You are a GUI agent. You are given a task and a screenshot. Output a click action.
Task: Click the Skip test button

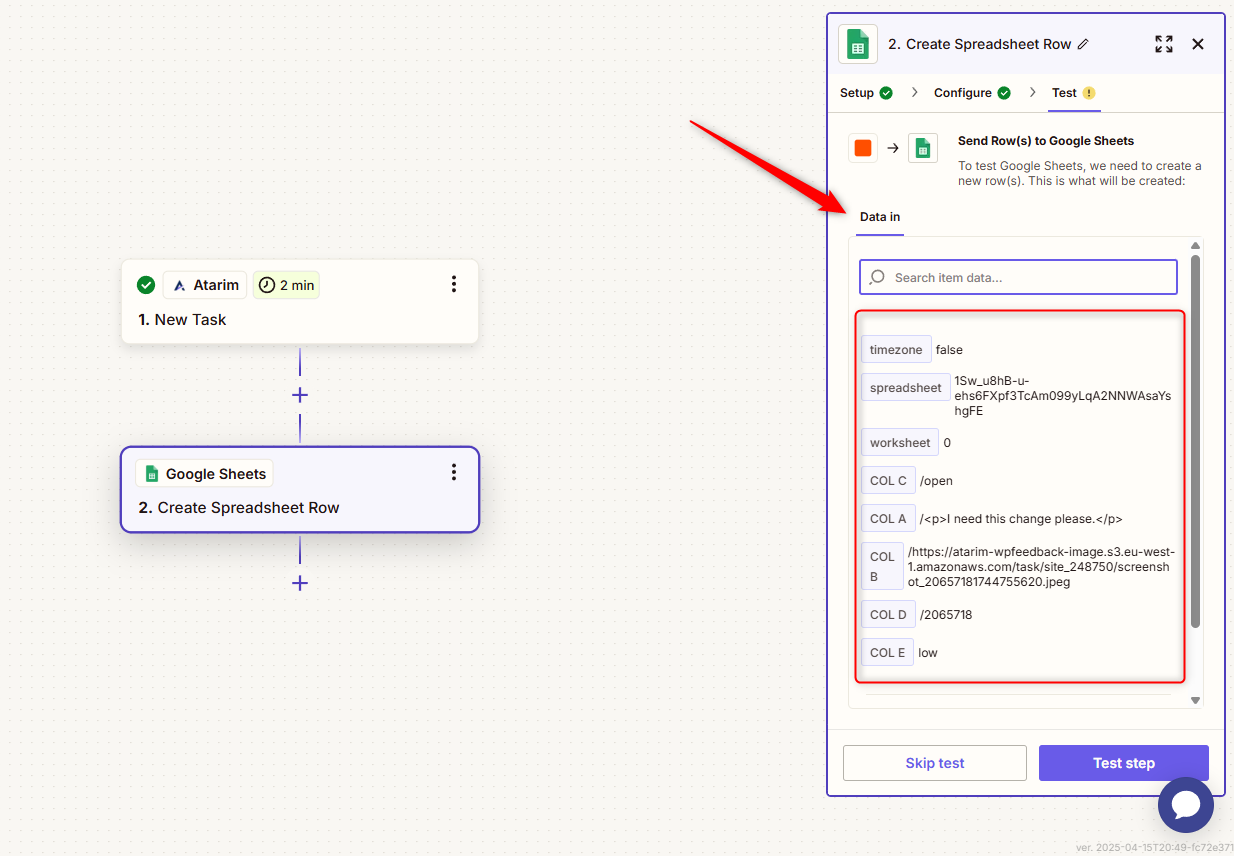click(x=934, y=763)
